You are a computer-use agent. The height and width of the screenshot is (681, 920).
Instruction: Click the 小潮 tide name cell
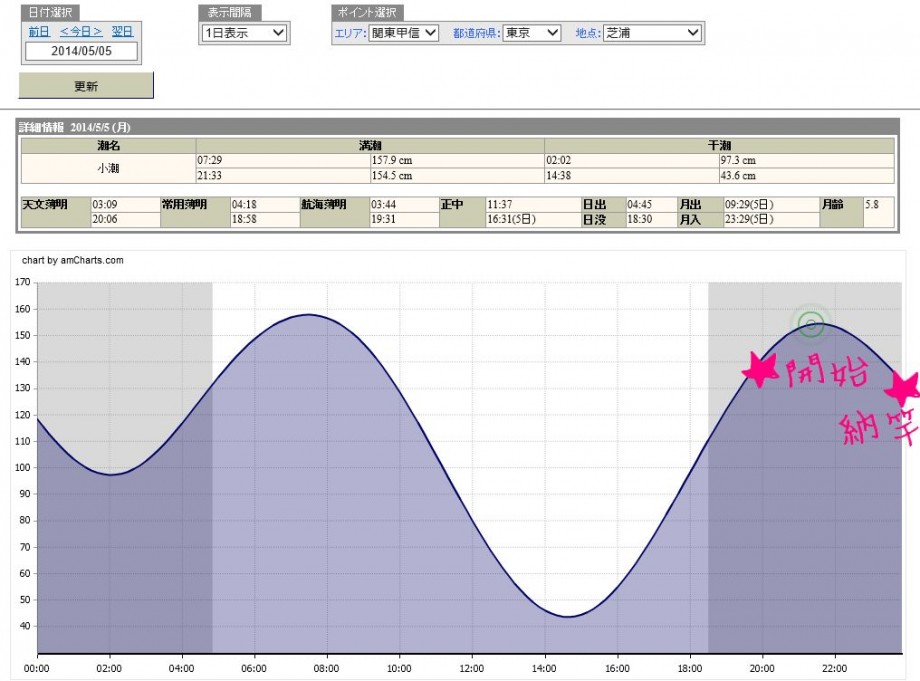pos(108,168)
